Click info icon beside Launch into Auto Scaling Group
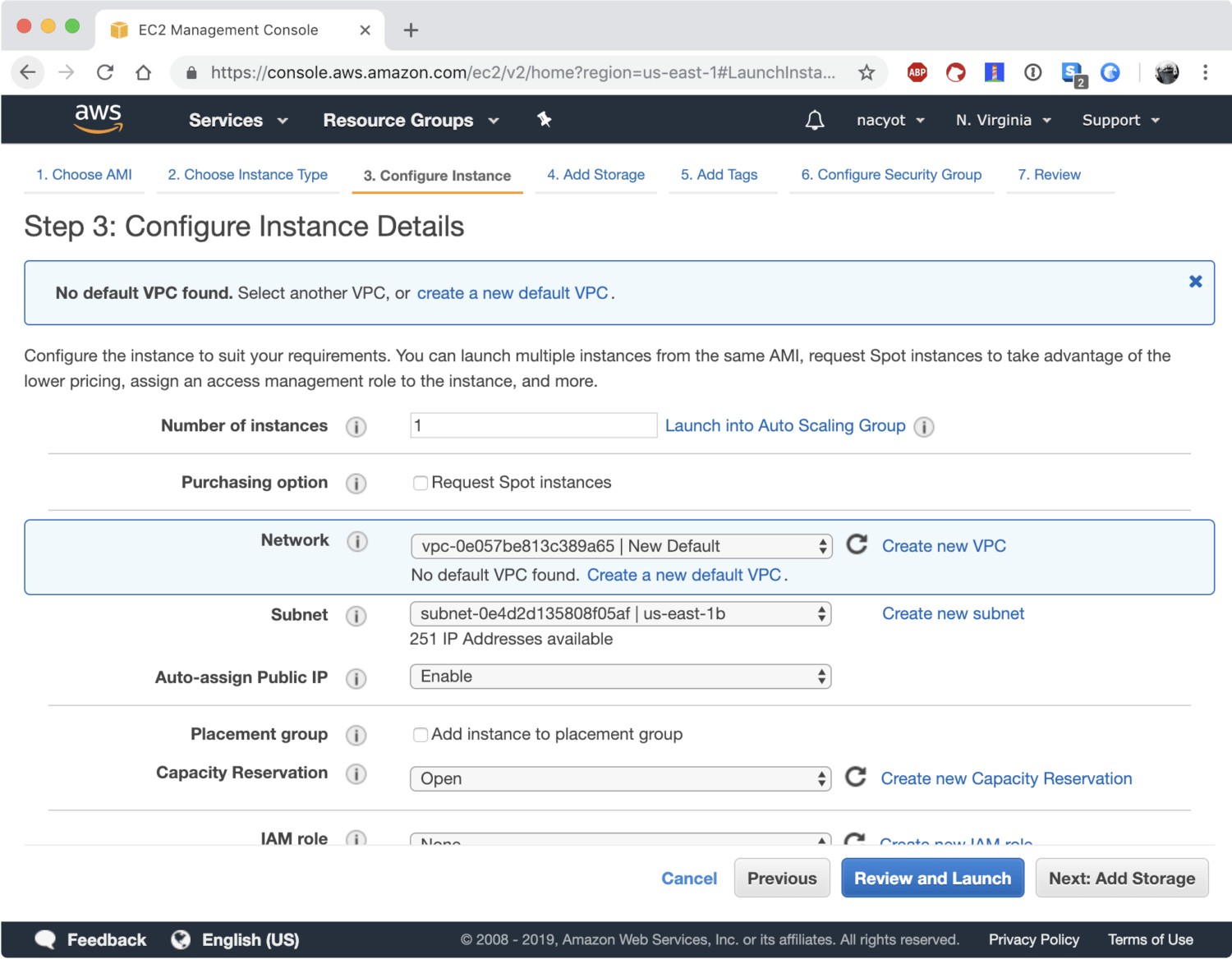Image resolution: width=1232 pixels, height=959 pixels. click(924, 427)
